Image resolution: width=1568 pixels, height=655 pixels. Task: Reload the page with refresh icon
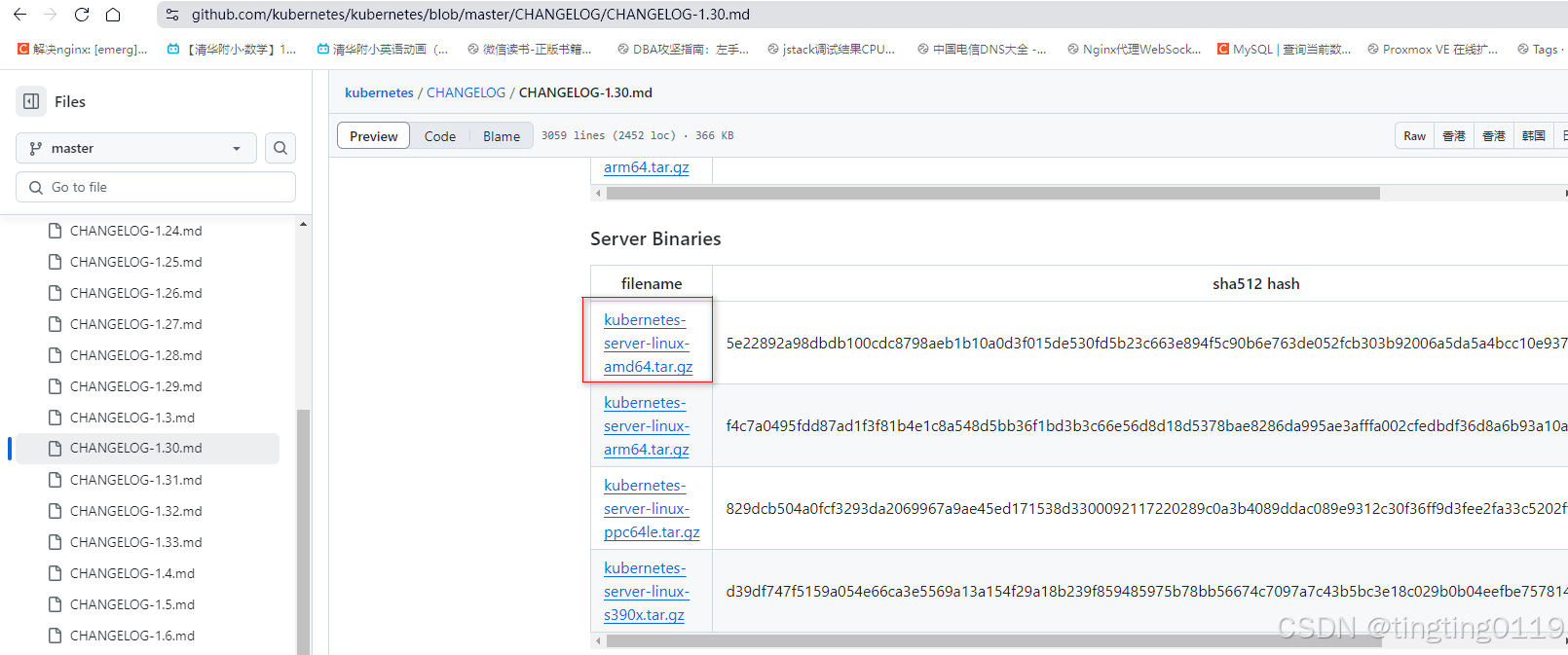(x=82, y=15)
